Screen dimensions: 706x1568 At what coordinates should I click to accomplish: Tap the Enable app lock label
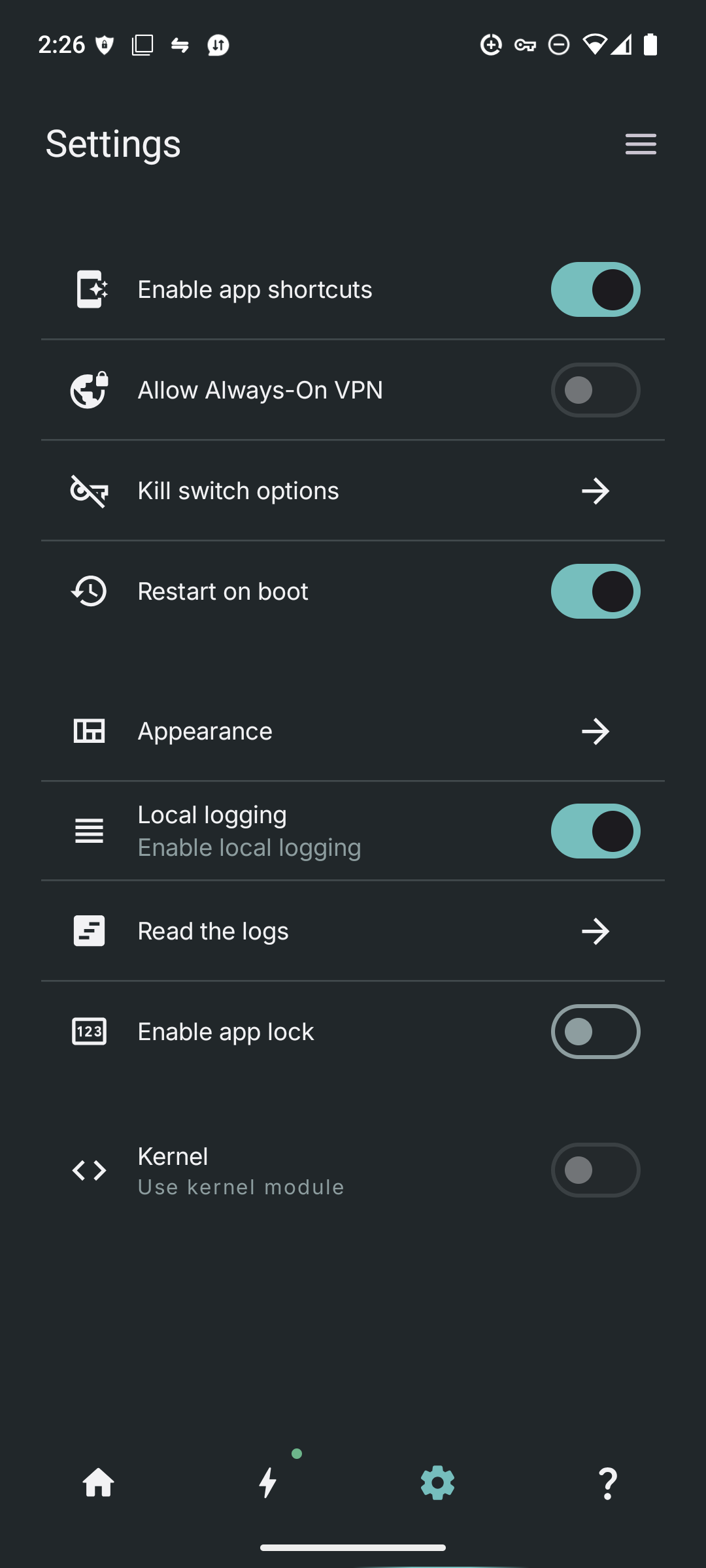(x=226, y=1032)
